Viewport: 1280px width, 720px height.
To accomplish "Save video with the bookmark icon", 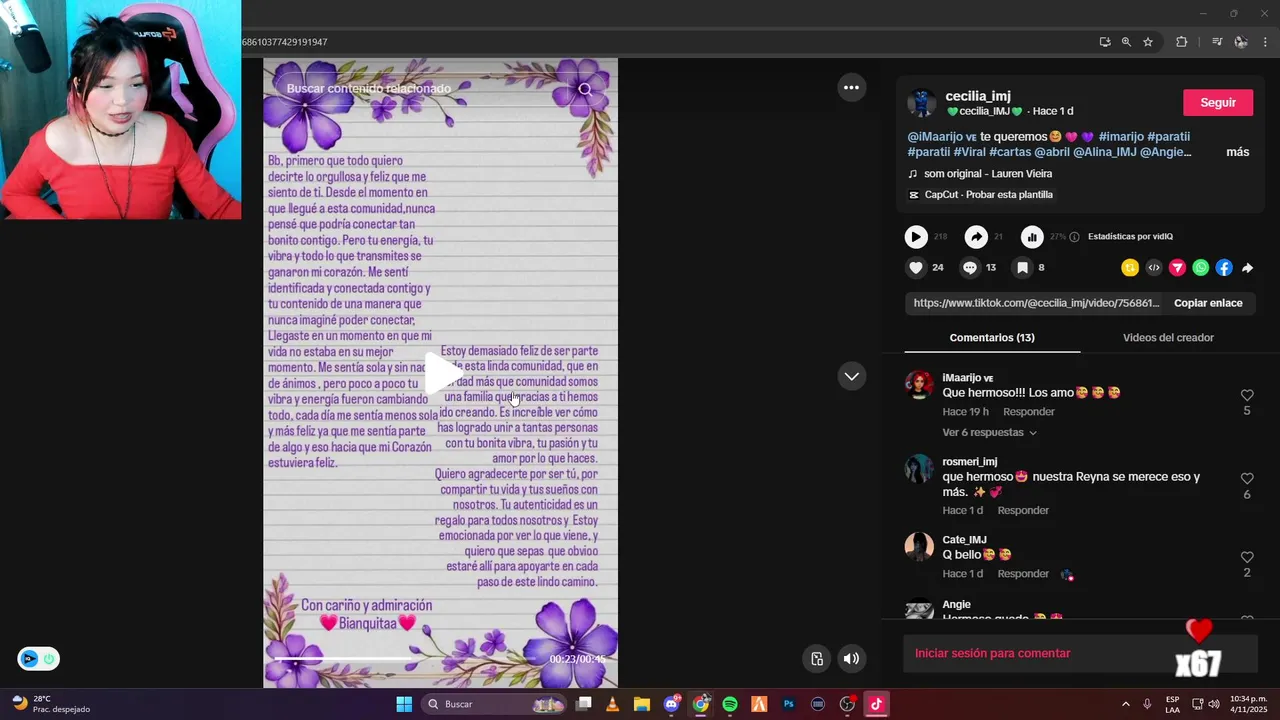I will (1022, 267).
